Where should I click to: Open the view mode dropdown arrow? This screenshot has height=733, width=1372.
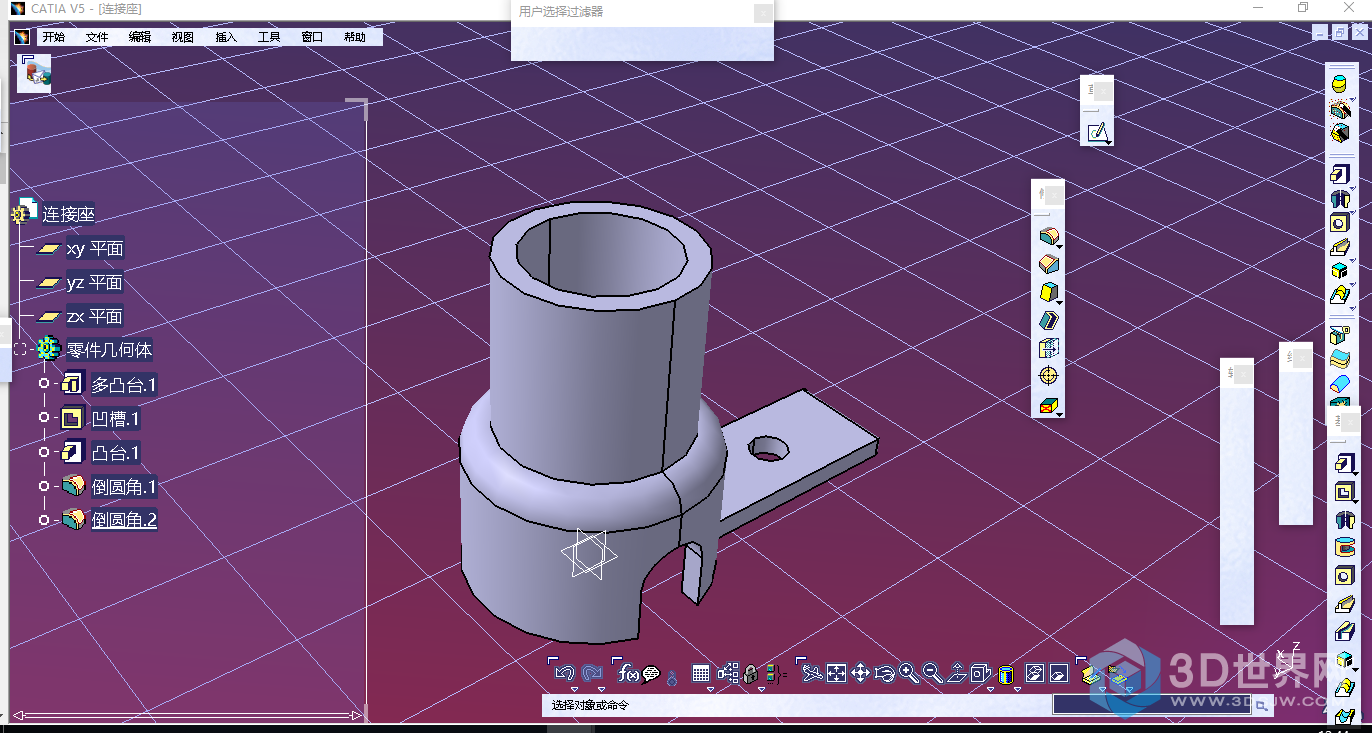[x=1018, y=689]
